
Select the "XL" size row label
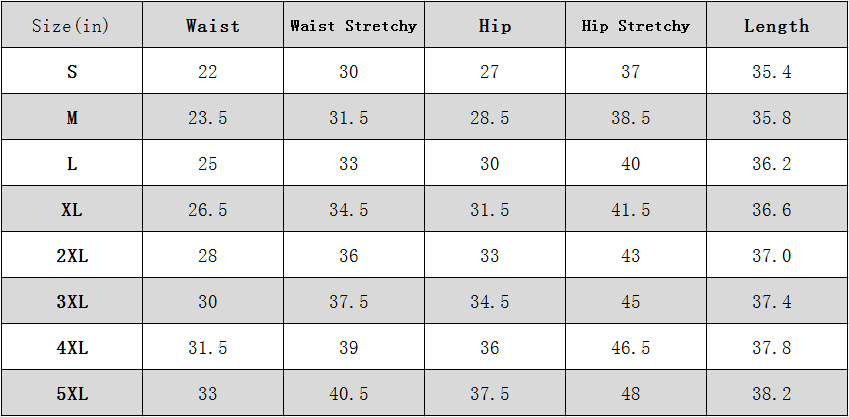pyautogui.click(x=72, y=210)
